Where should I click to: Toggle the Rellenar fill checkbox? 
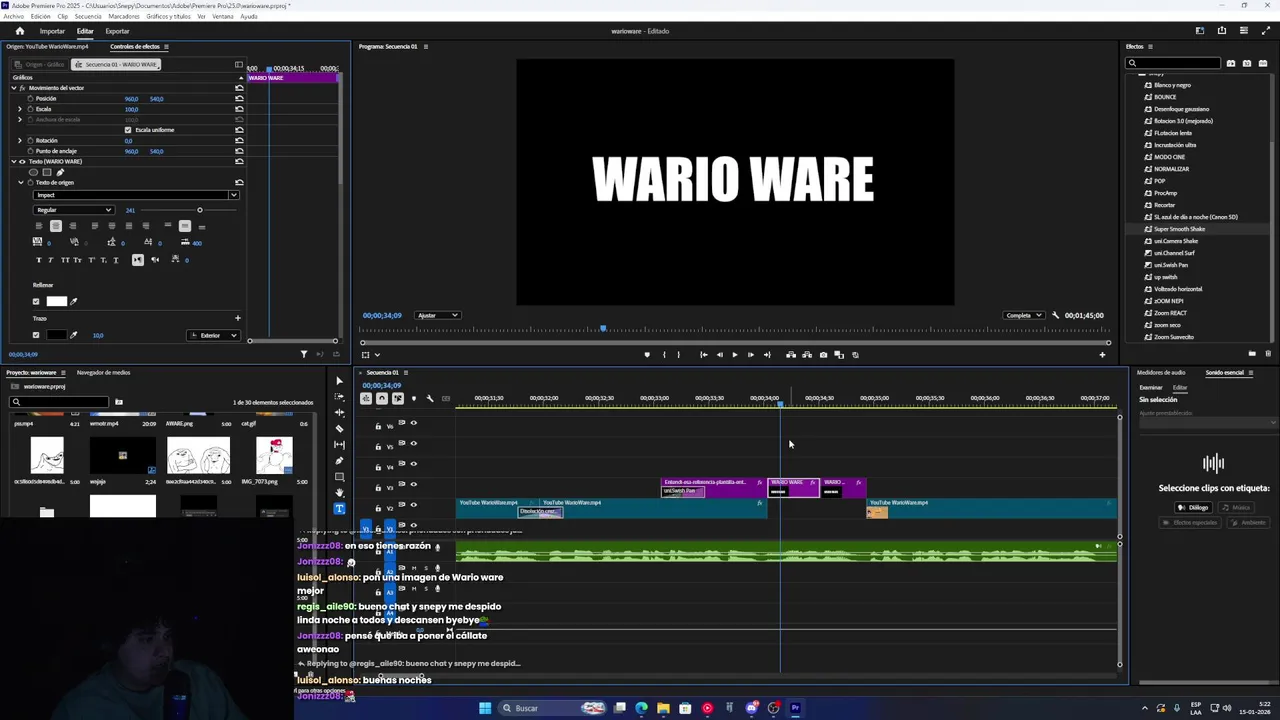click(36, 301)
